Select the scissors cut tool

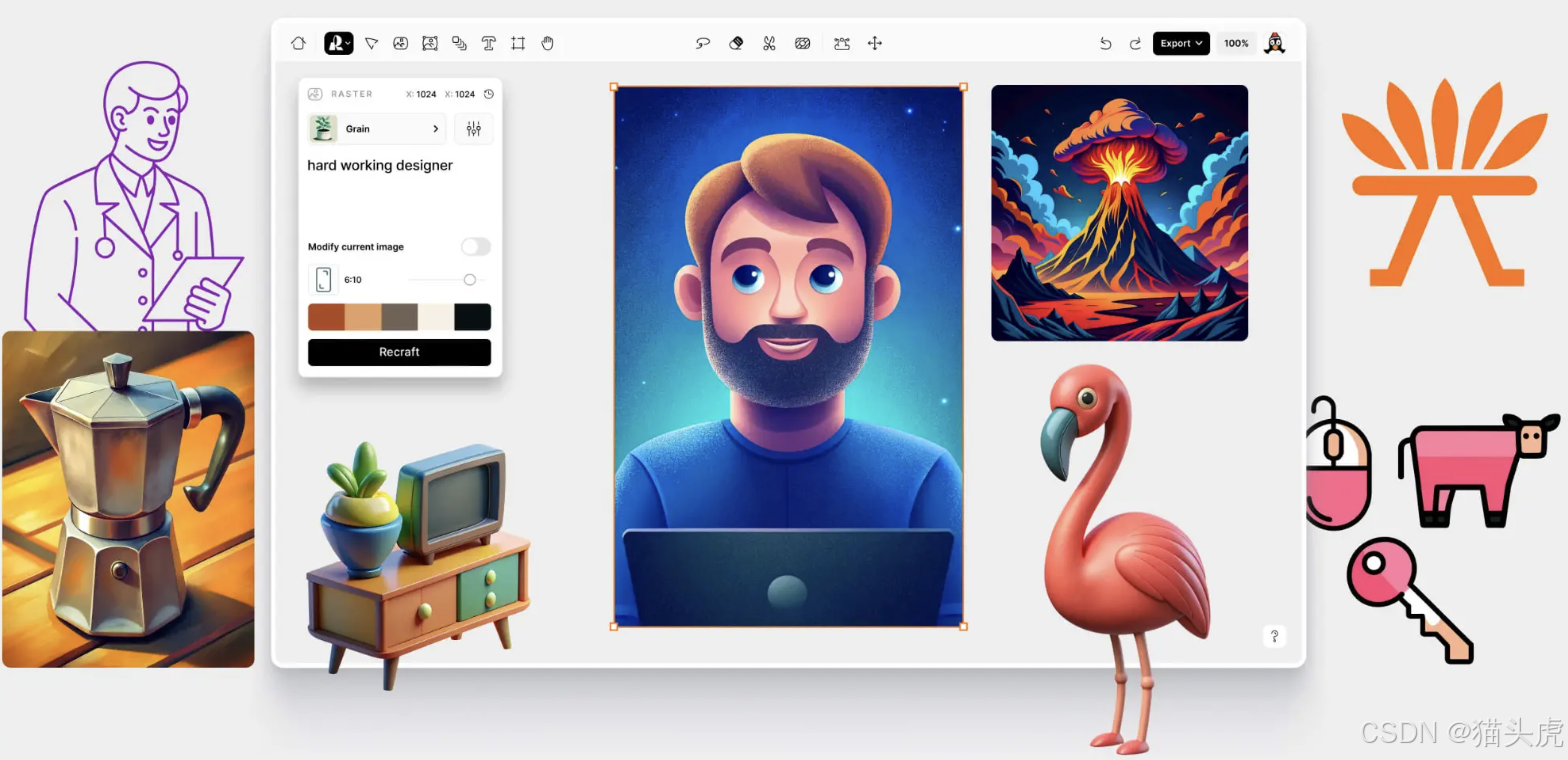pos(769,43)
